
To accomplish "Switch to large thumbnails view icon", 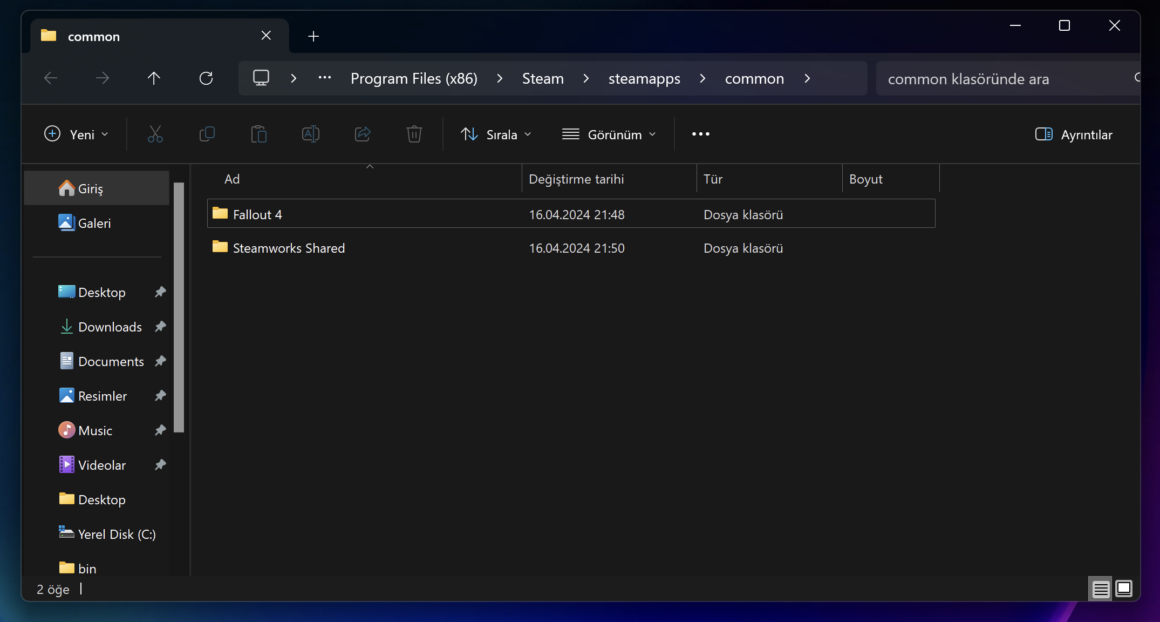I will tap(1124, 589).
